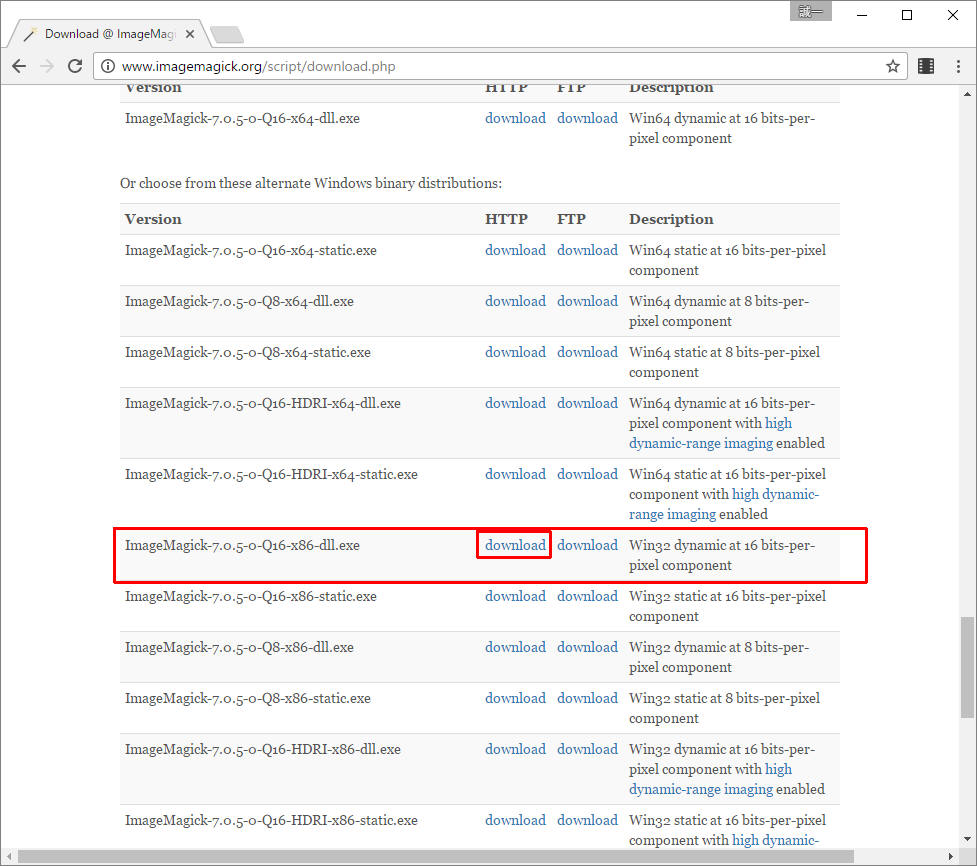
Task: Click 'Win32 static at 8 bits-per-pixel component' description
Action: point(724,708)
